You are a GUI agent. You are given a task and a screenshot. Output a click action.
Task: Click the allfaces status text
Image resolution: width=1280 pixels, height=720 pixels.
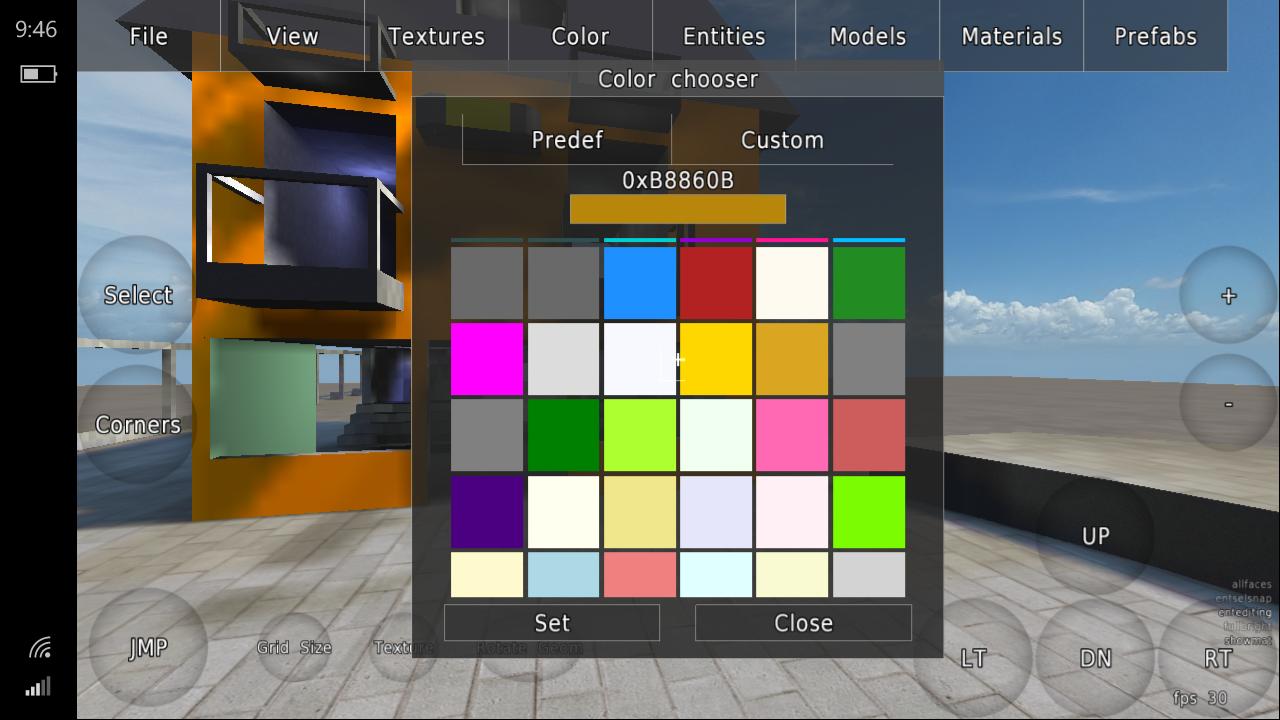coord(1252,584)
